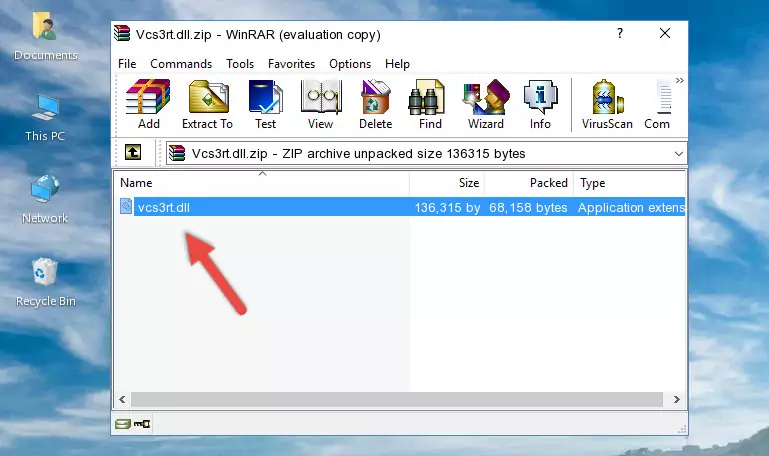Select Recycle Bin desktop icon
The height and width of the screenshot is (456, 769).
[45, 282]
